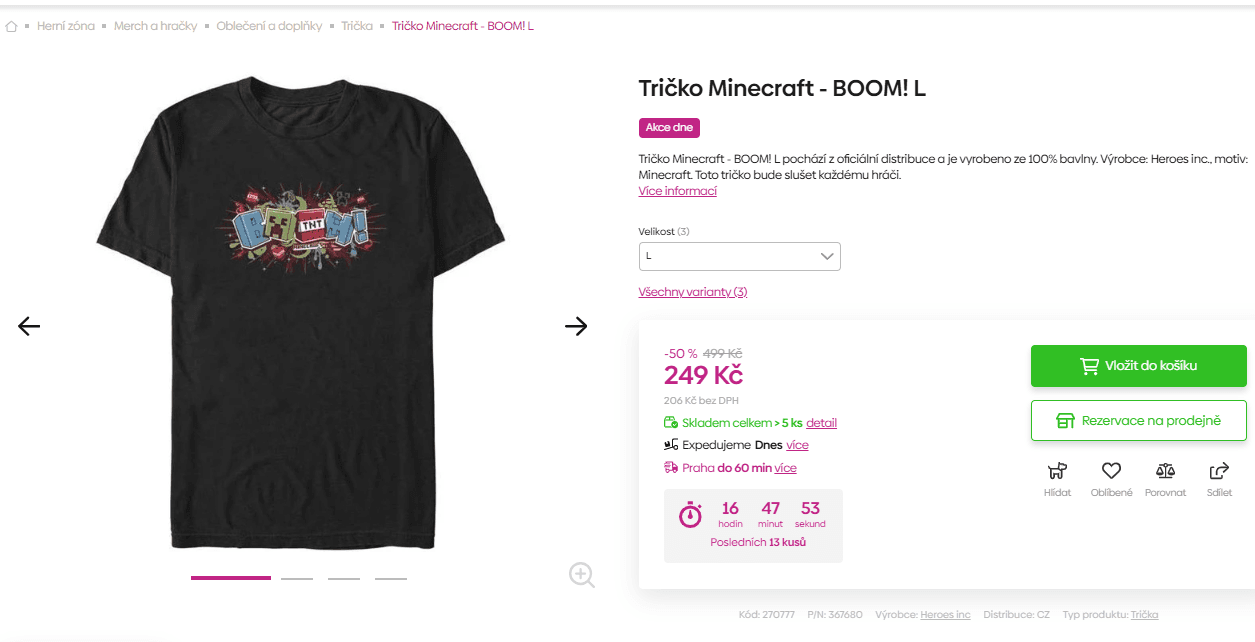Expand Více informací description link
The height and width of the screenshot is (642, 1255).
678,191
